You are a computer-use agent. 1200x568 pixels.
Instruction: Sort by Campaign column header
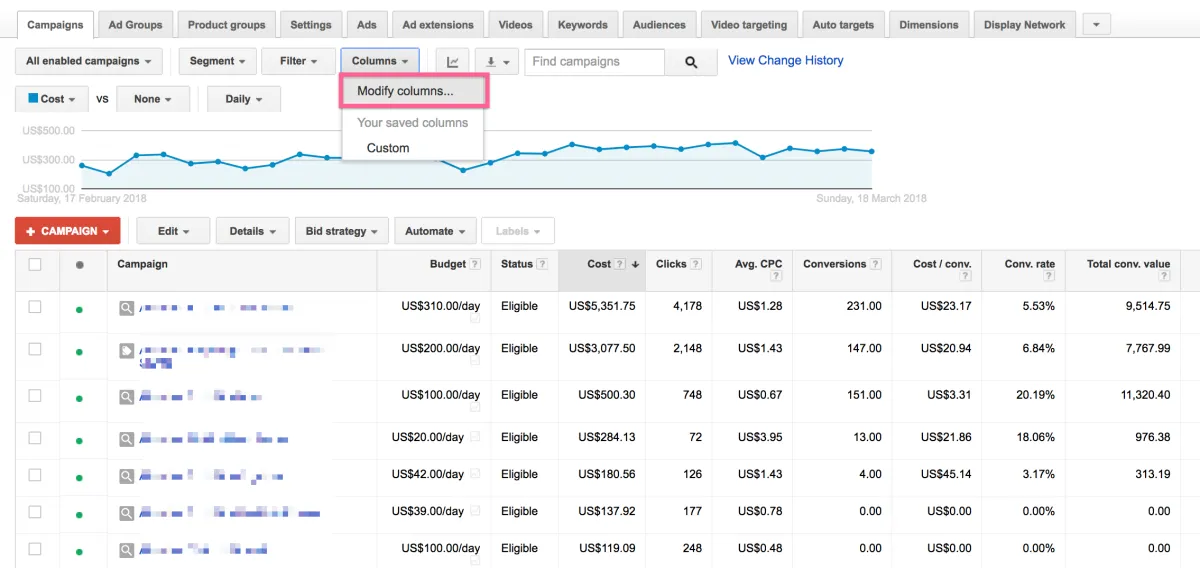pos(142,264)
